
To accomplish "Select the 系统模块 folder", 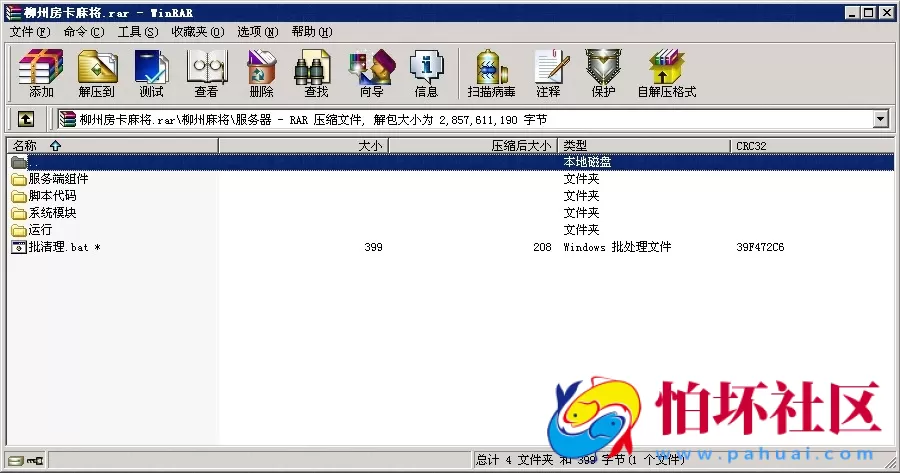I will [x=52, y=213].
